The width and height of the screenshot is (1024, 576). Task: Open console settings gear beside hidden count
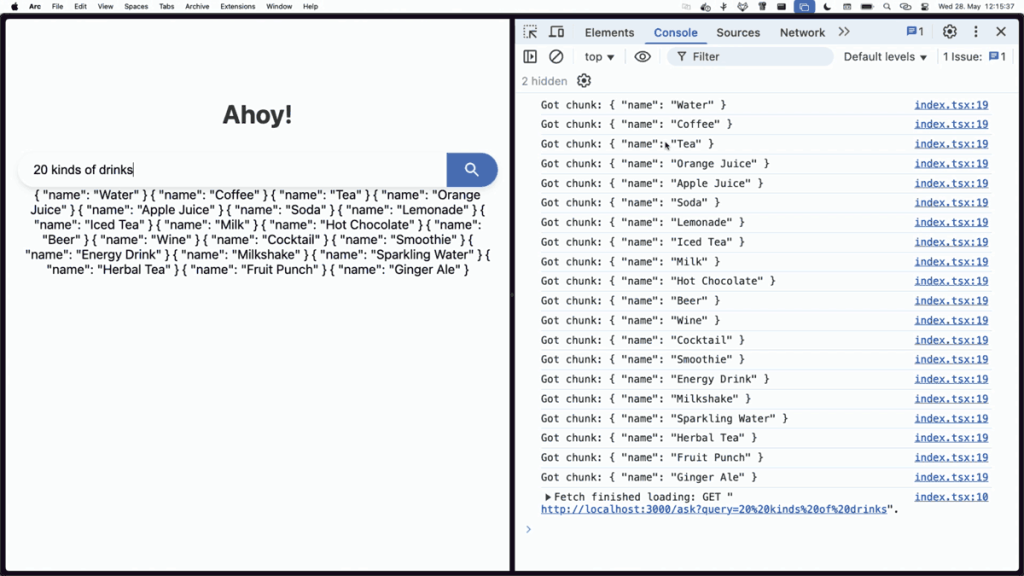(584, 81)
